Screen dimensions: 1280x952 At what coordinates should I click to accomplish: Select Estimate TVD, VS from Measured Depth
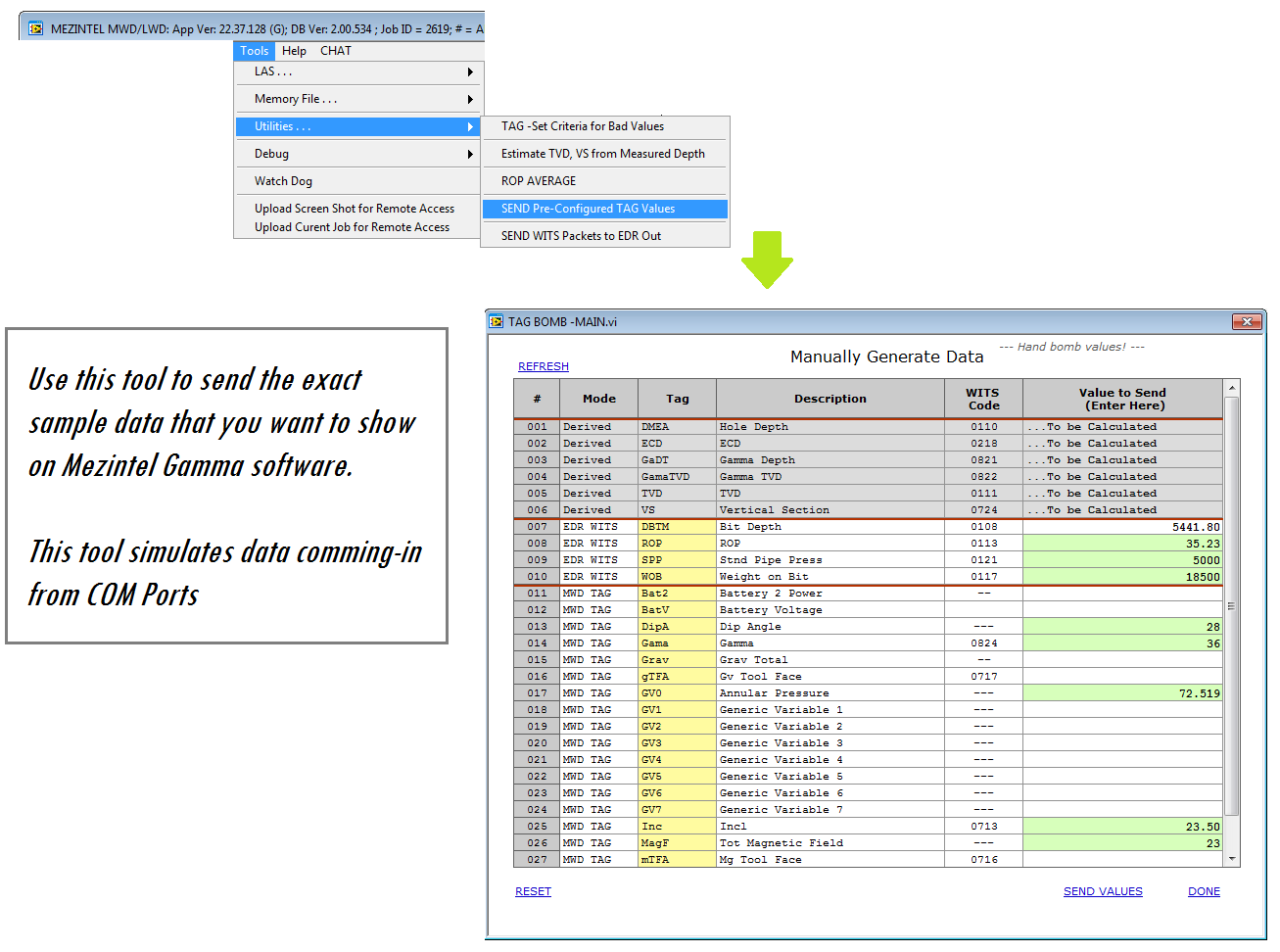tap(605, 154)
